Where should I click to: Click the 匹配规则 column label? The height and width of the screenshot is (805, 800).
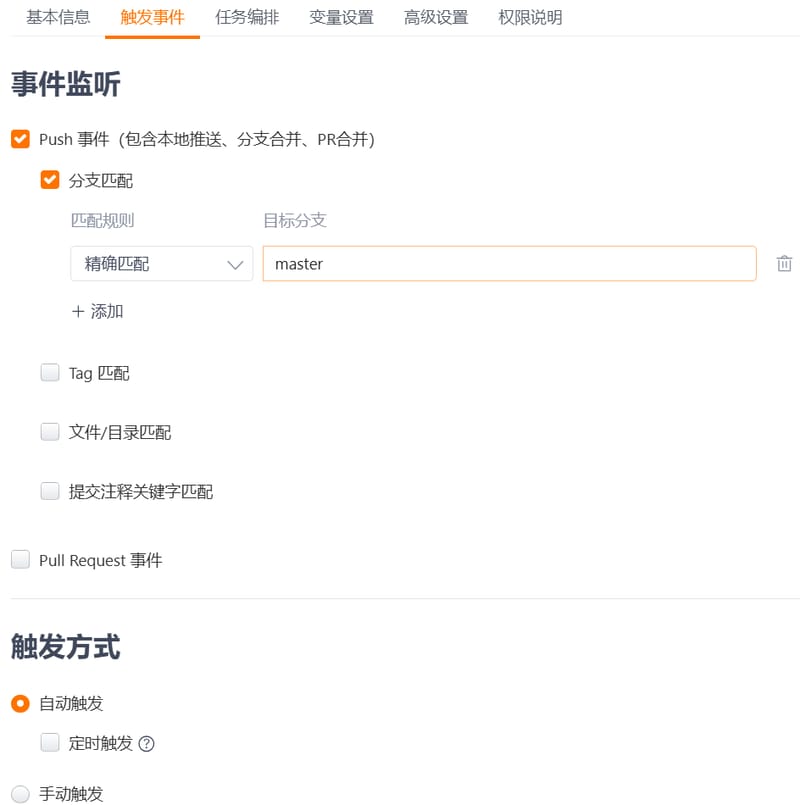103,220
